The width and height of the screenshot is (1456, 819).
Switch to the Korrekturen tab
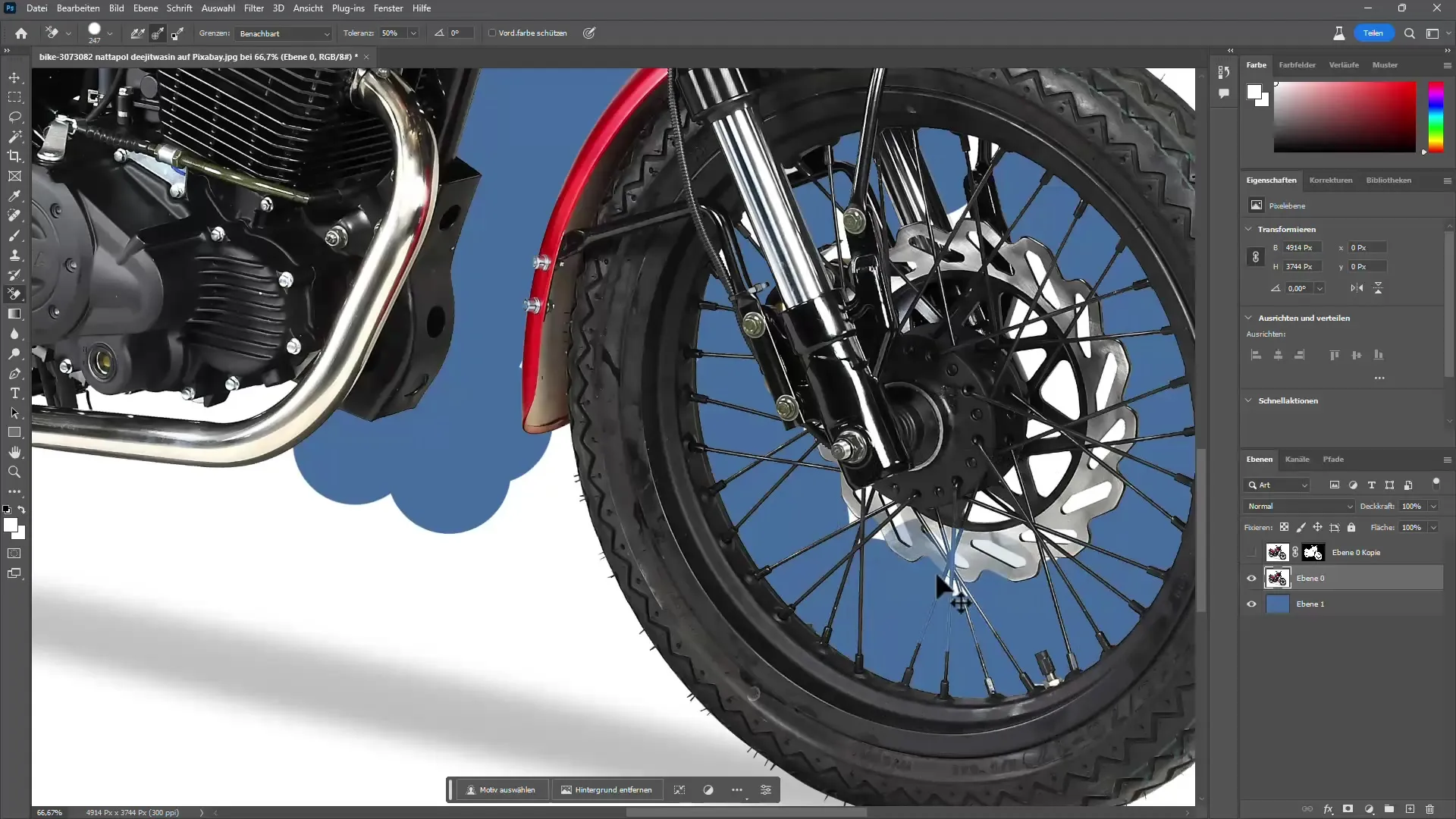point(1331,180)
